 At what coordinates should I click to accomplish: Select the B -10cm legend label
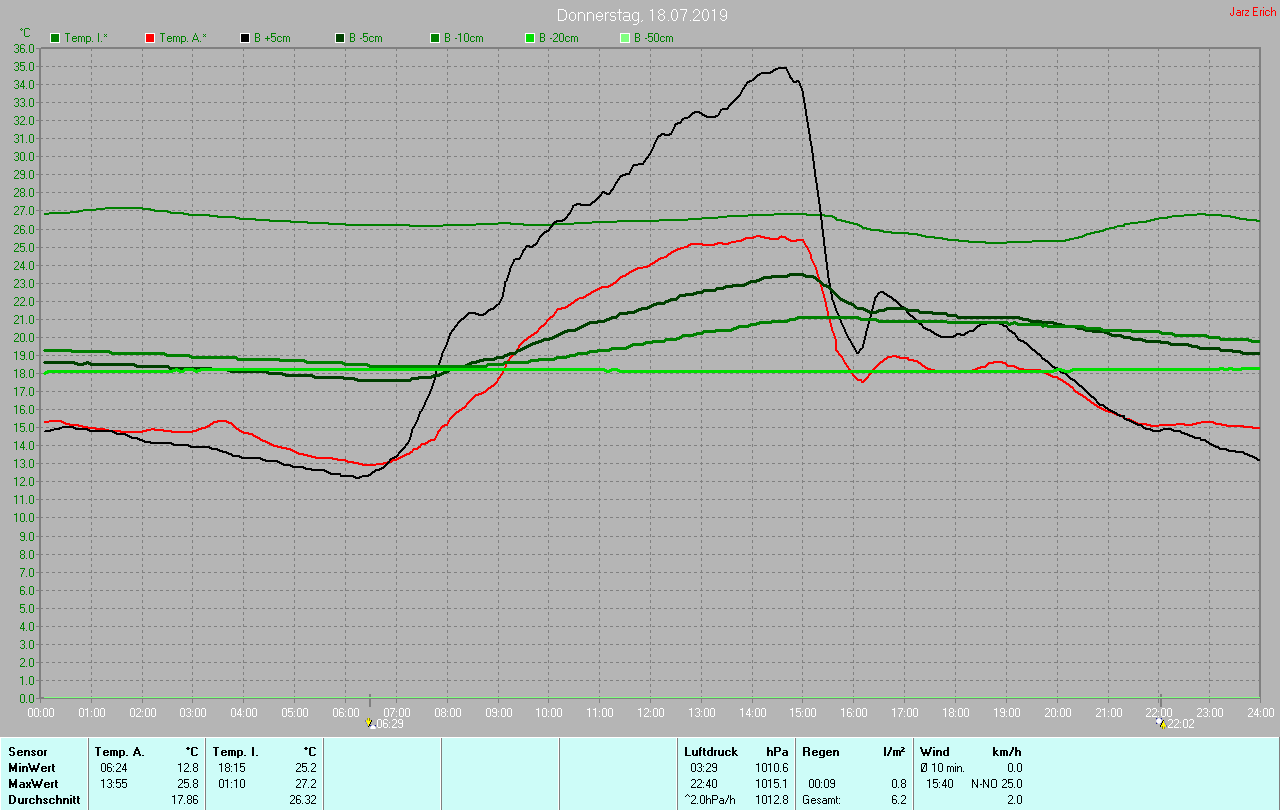point(463,38)
